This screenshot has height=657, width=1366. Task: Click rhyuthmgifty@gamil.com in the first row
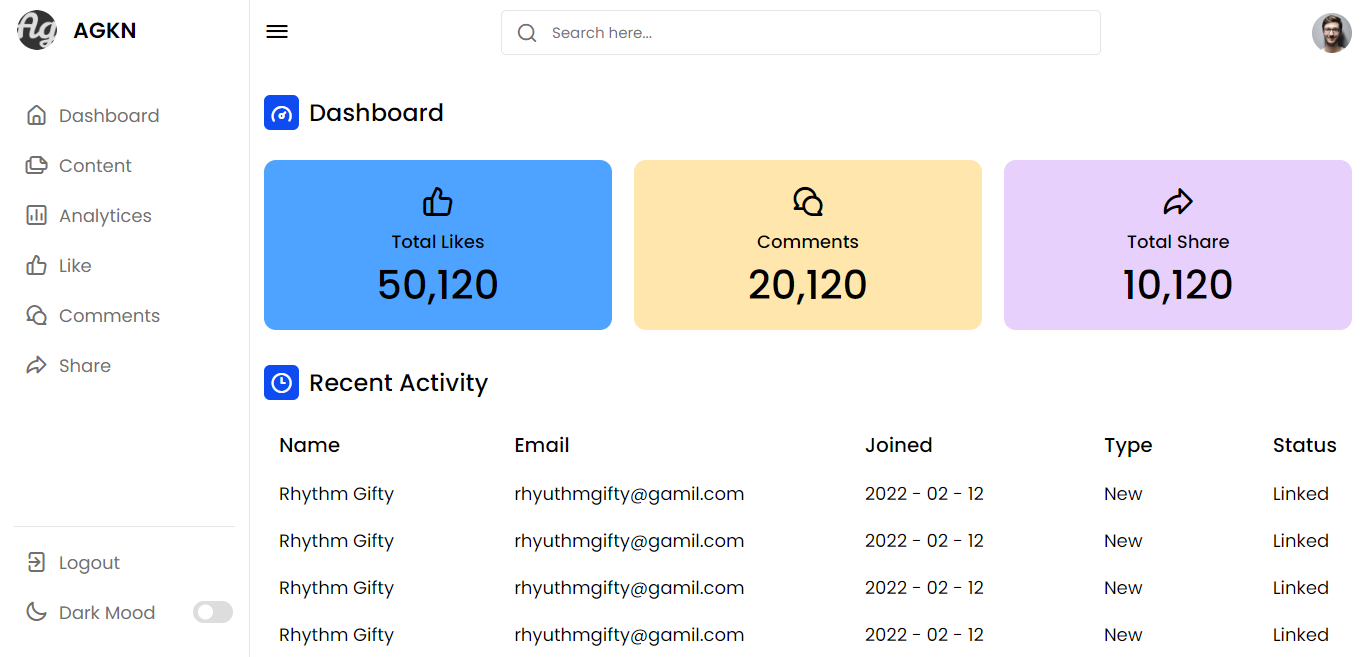629,493
